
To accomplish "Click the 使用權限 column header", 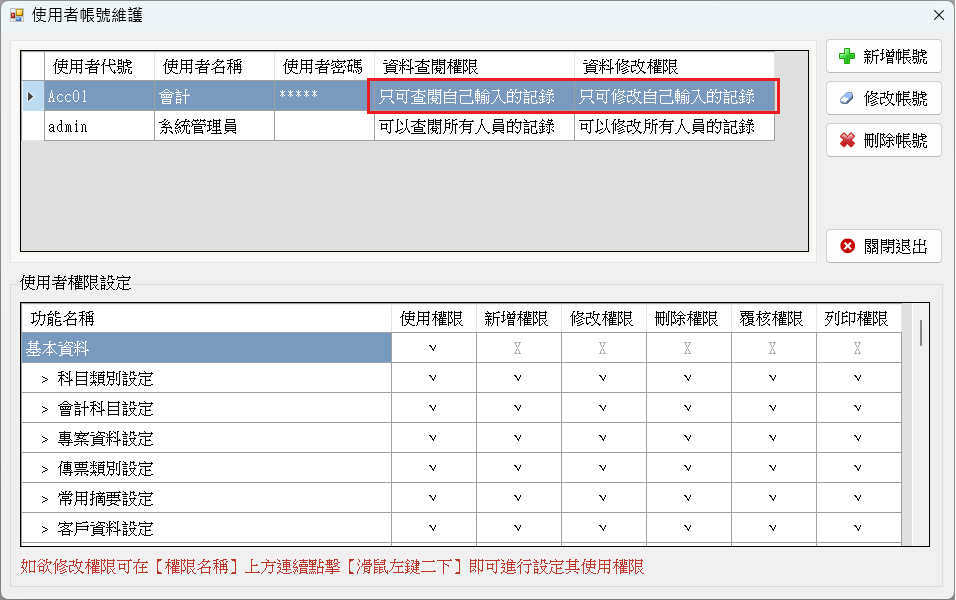I will 433,318.
